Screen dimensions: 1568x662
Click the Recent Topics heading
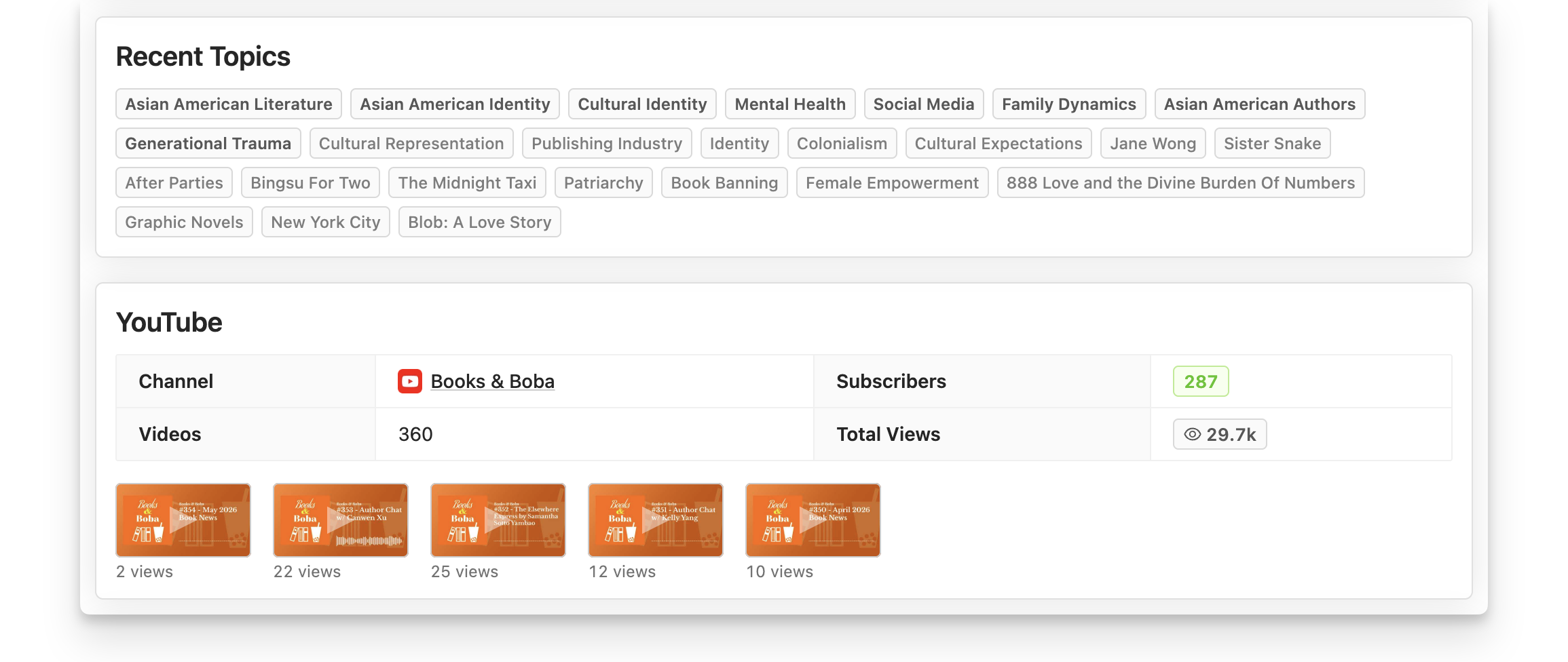tap(203, 56)
